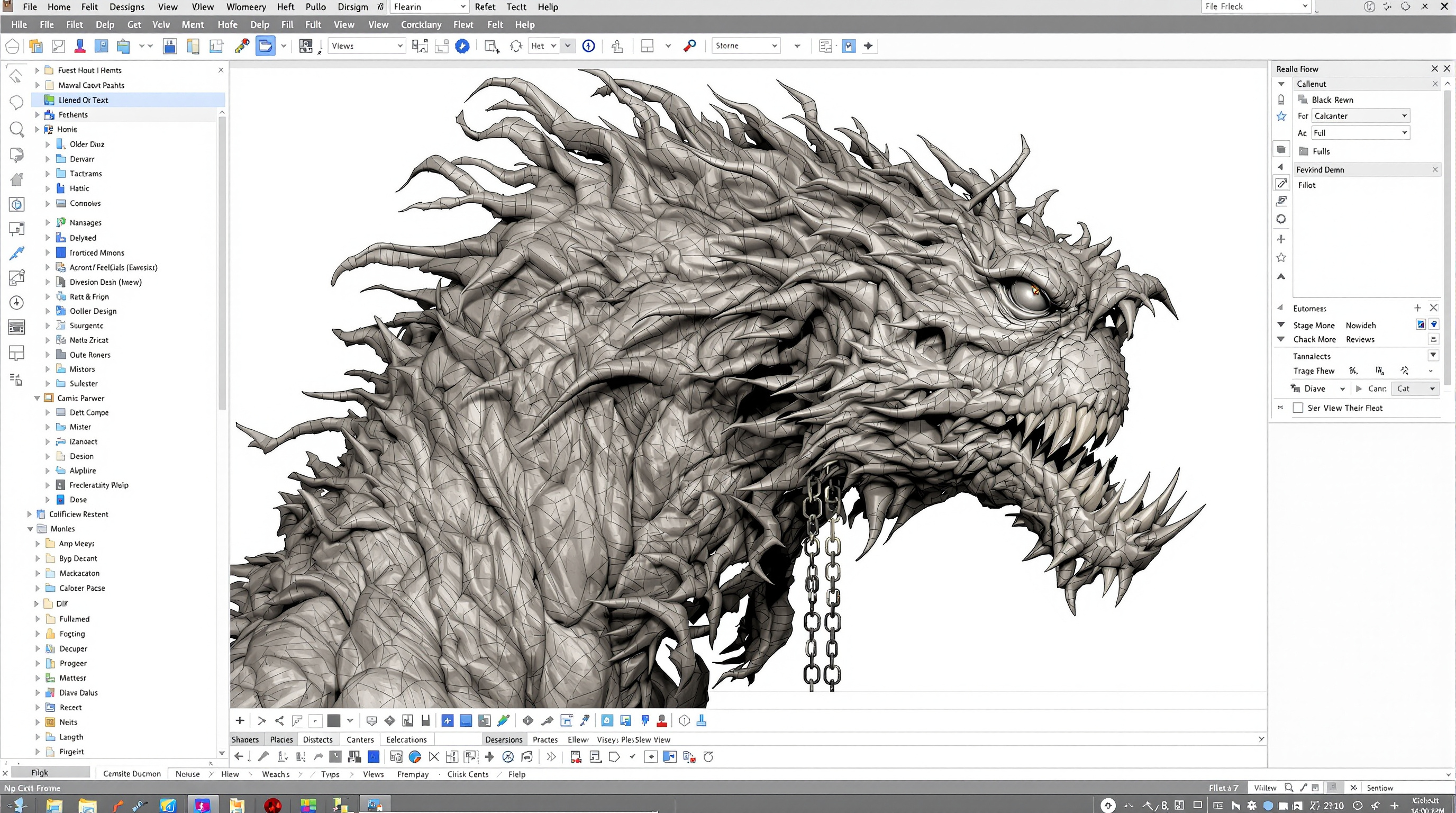Viewport: 1456px width, 813px height.
Task: Click the green paint-brush icon in viewport toolbar
Action: [x=503, y=720]
